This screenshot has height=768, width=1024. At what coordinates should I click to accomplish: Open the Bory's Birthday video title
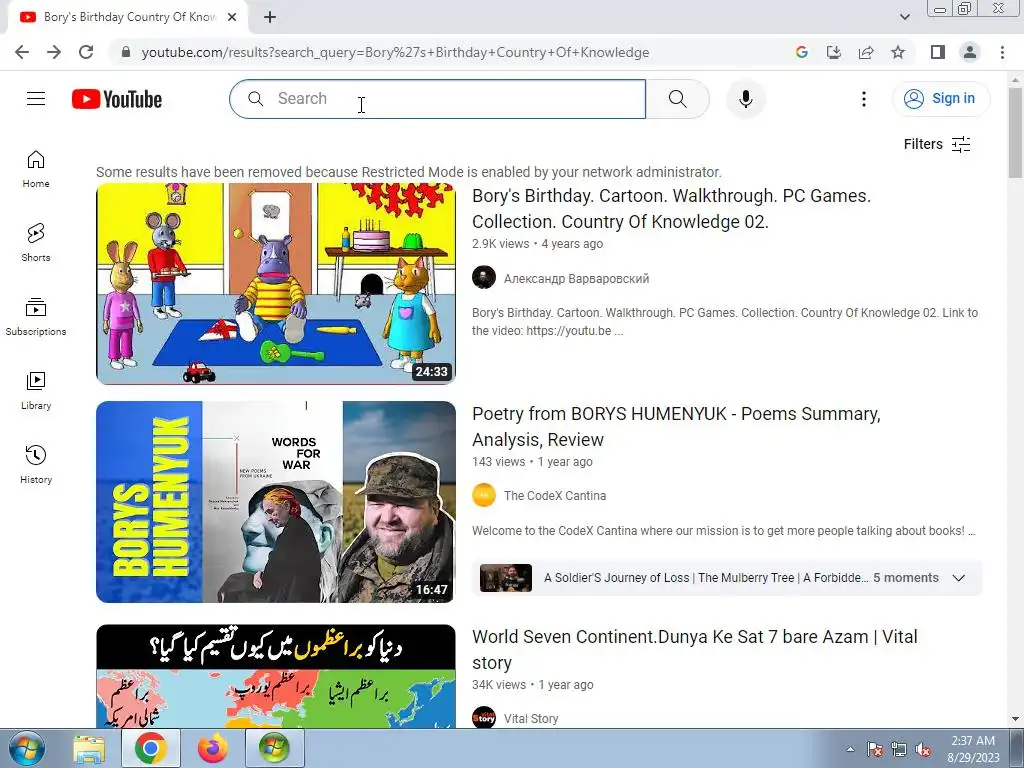671,208
